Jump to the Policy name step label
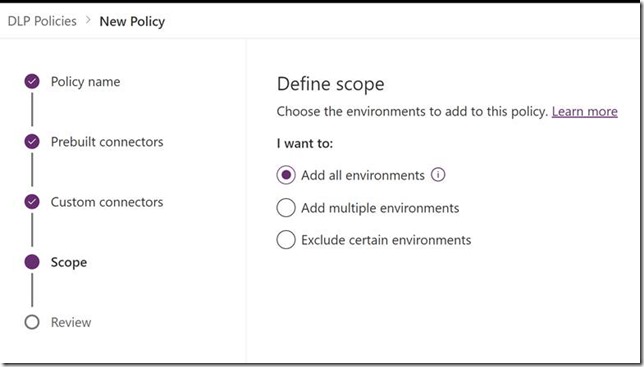 coord(85,82)
